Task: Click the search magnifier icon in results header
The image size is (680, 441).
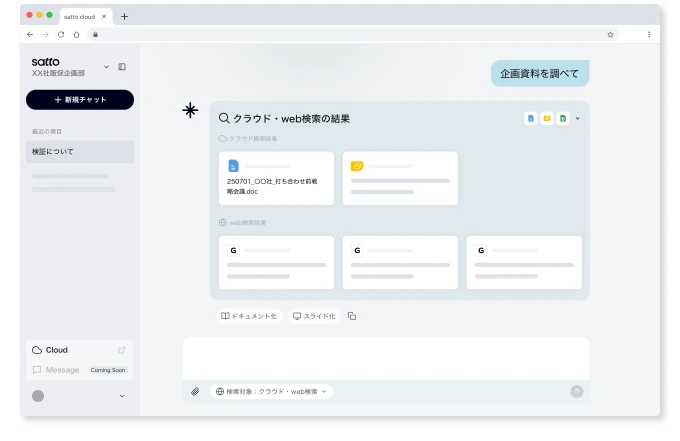Action: pos(224,118)
